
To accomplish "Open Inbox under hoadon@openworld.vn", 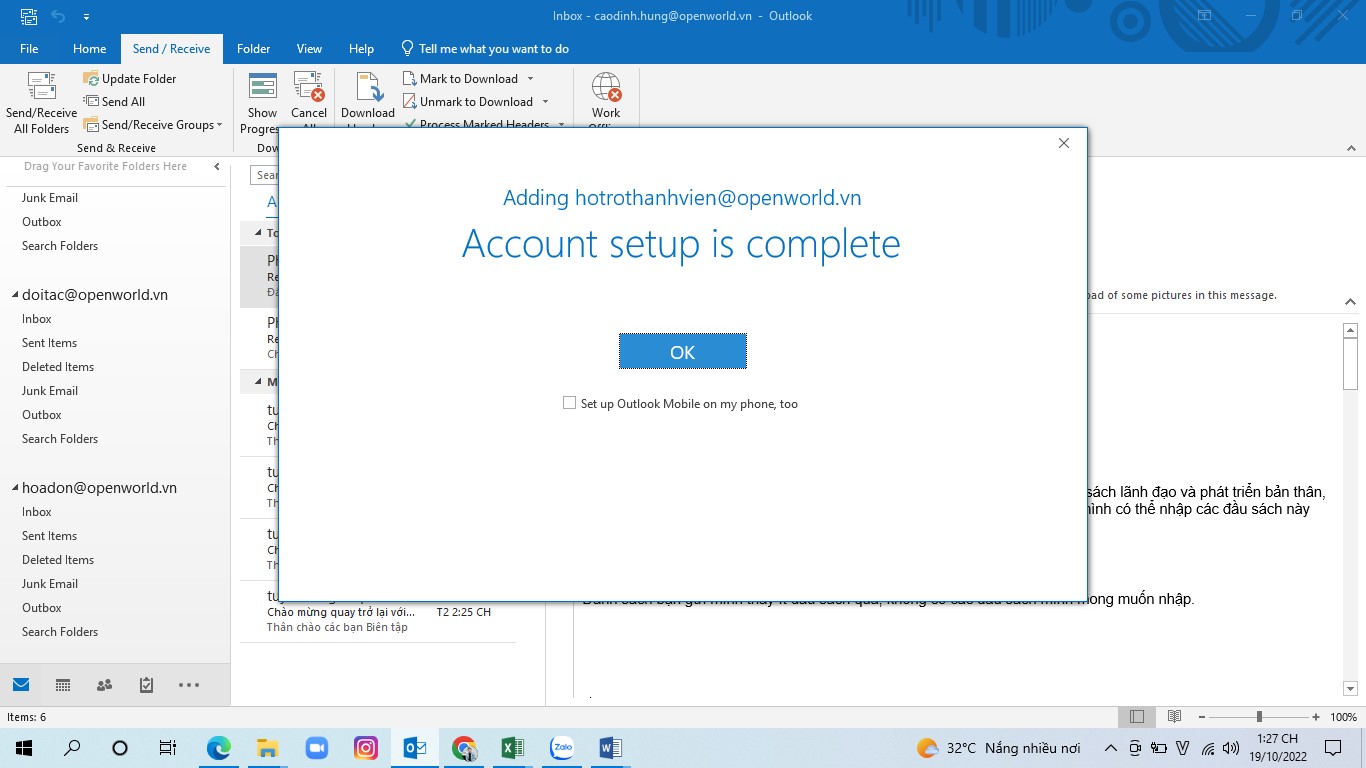I will [37, 512].
